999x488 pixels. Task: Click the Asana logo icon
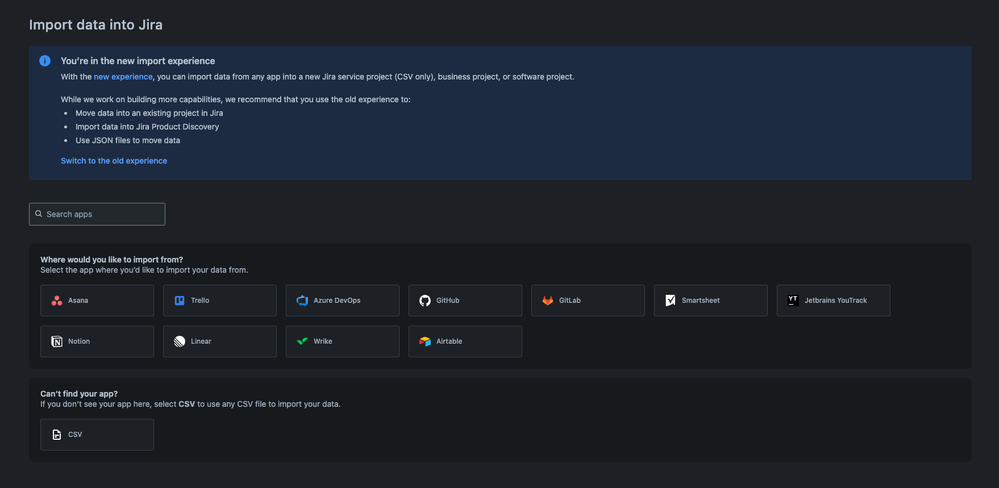(57, 301)
